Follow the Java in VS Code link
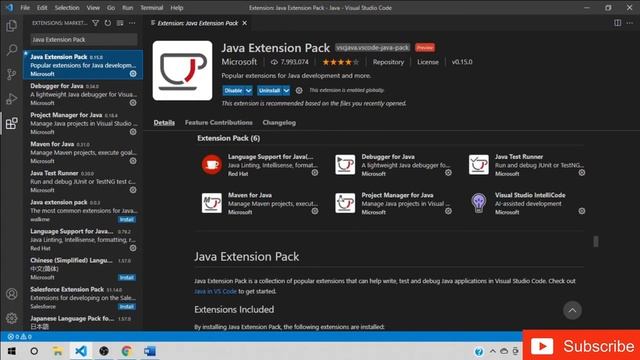 point(215,291)
